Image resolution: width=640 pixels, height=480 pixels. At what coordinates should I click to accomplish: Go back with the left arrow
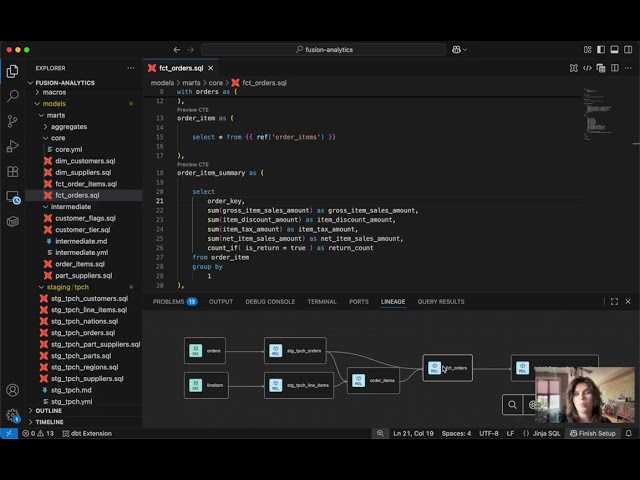177,49
